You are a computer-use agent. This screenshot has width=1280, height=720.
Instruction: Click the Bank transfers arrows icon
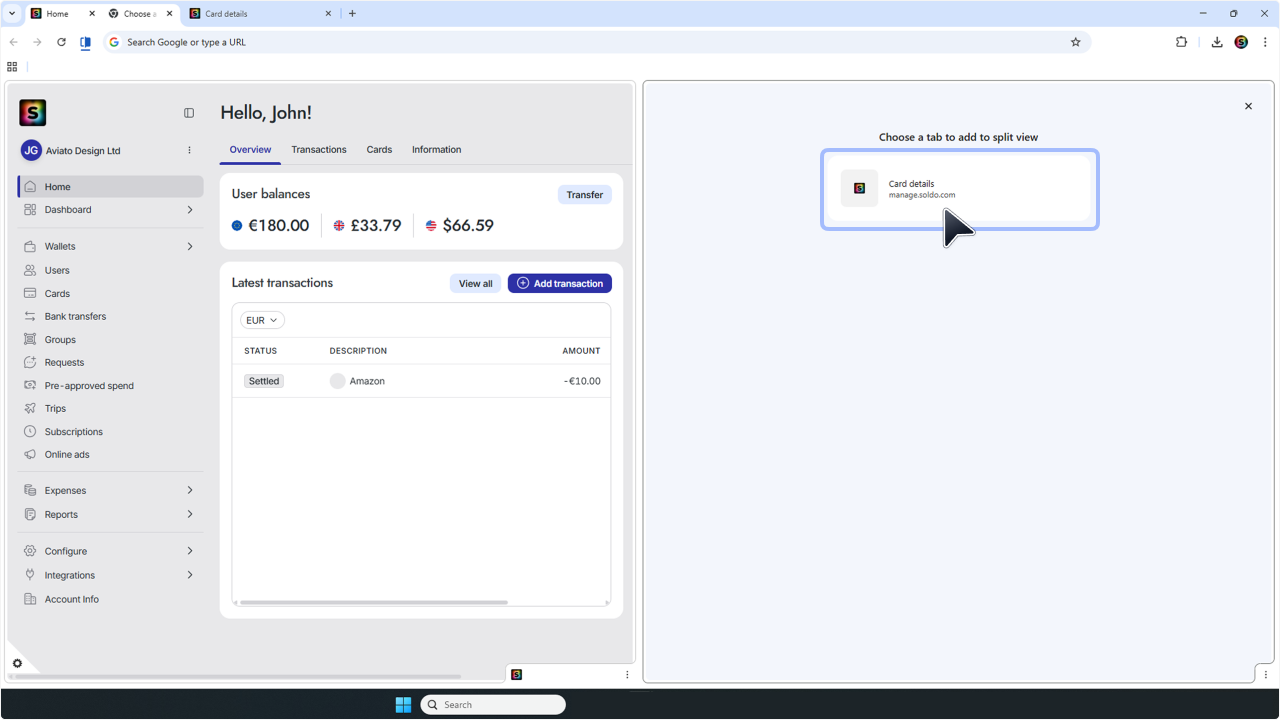coord(30,316)
